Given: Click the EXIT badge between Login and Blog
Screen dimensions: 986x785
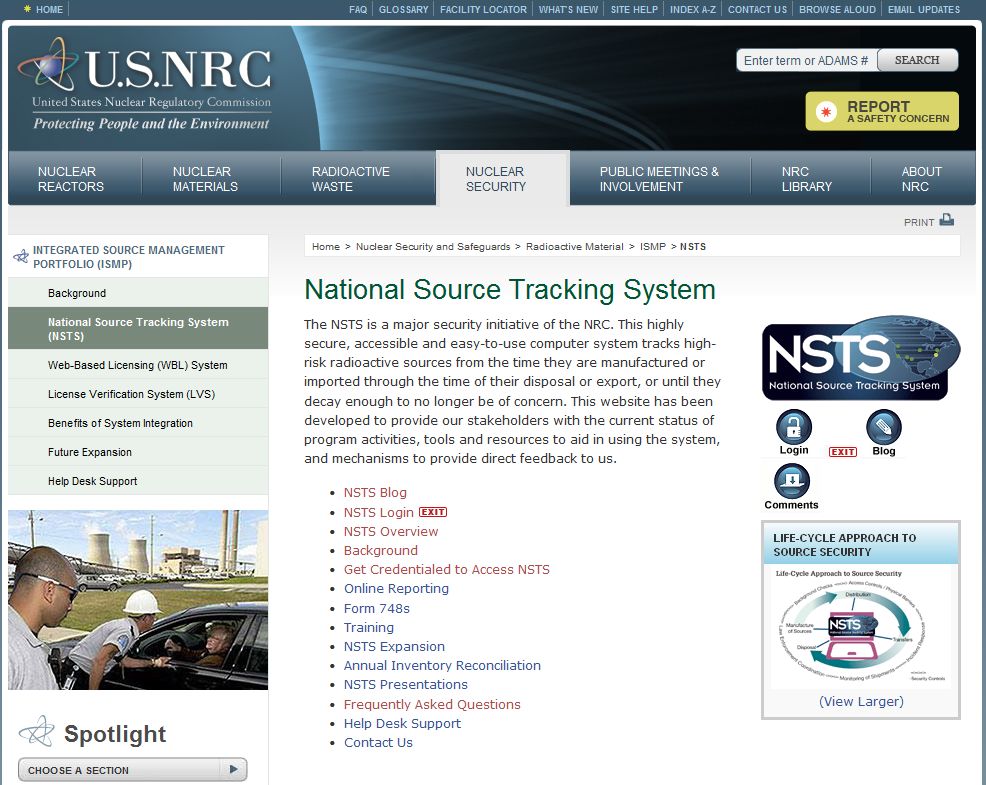Looking at the screenshot, I should (x=843, y=452).
